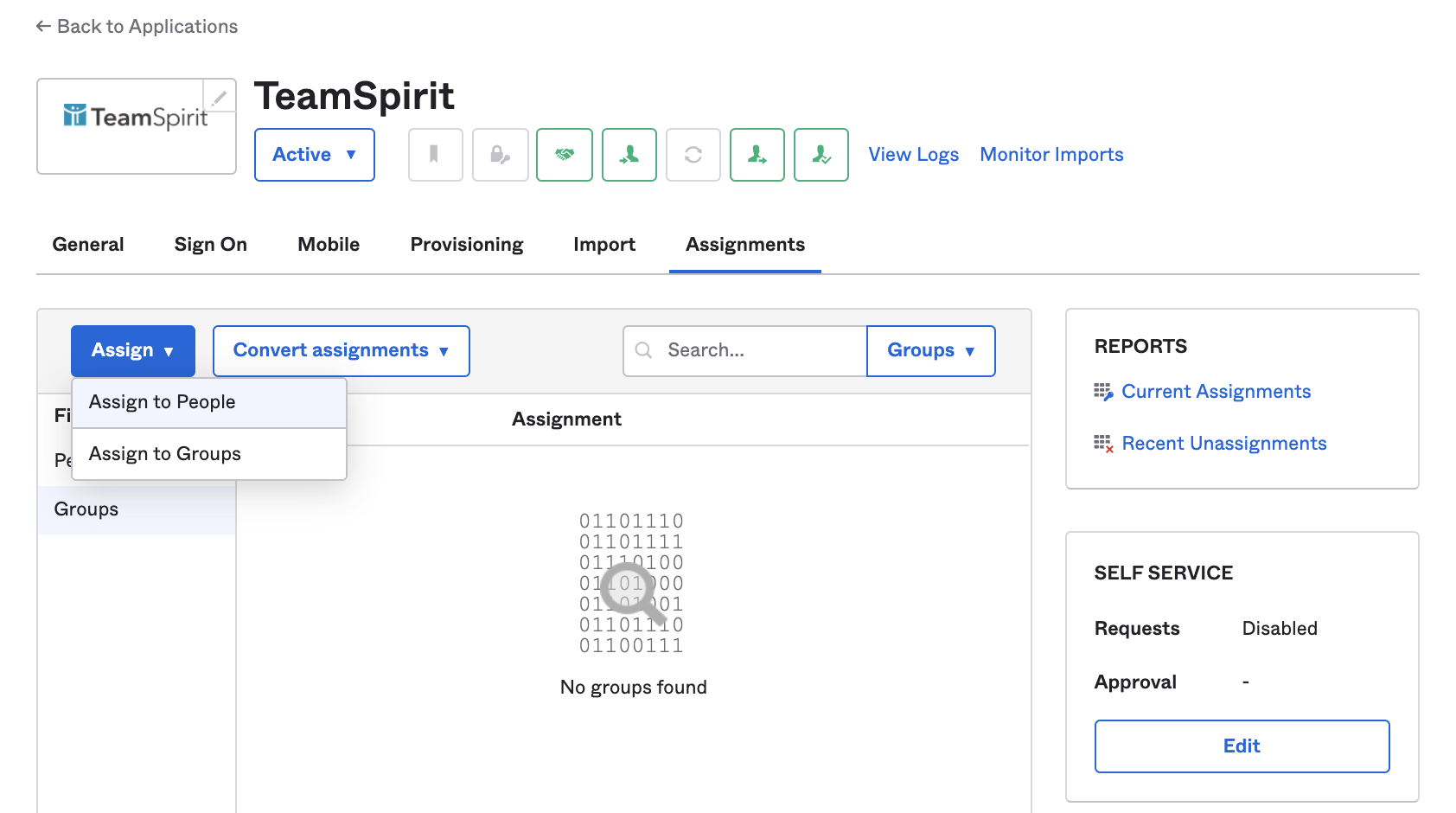Click the person with checkmark icon
The height and width of the screenshot is (813, 1456).
(x=821, y=155)
